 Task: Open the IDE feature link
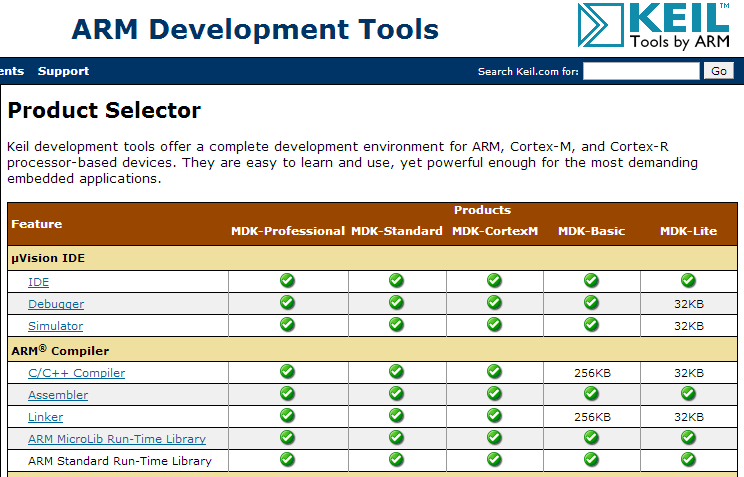[38, 282]
